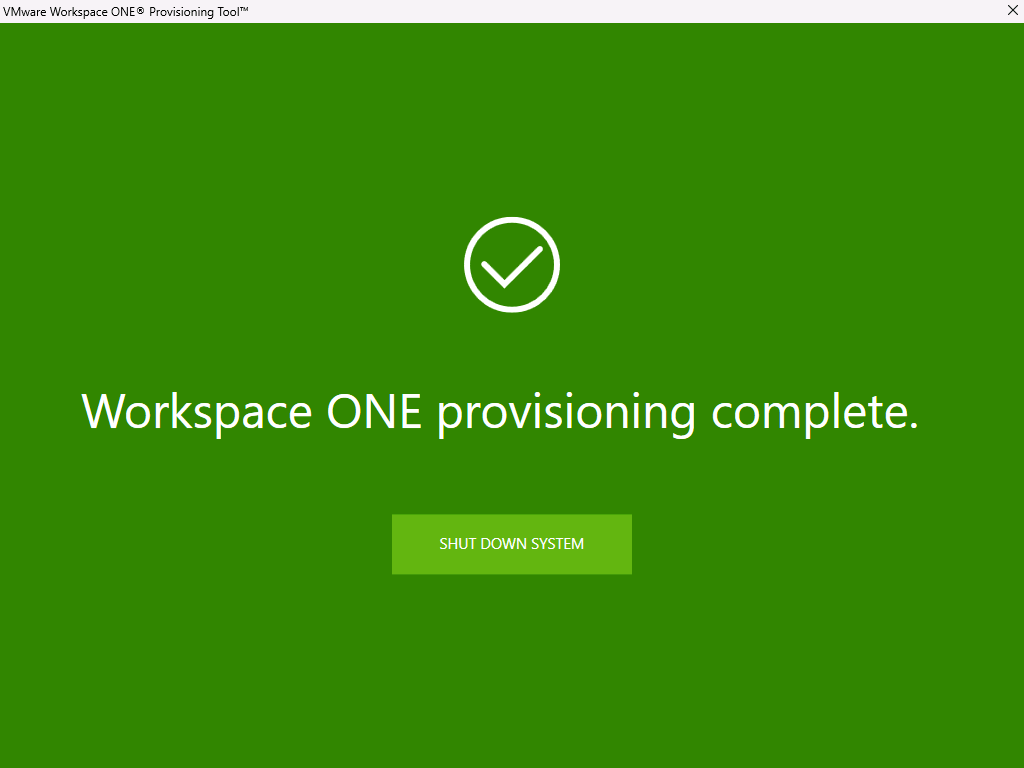
Task: Click the word "Workspace" in the heading
Action: pyautogui.click(x=196, y=412)
